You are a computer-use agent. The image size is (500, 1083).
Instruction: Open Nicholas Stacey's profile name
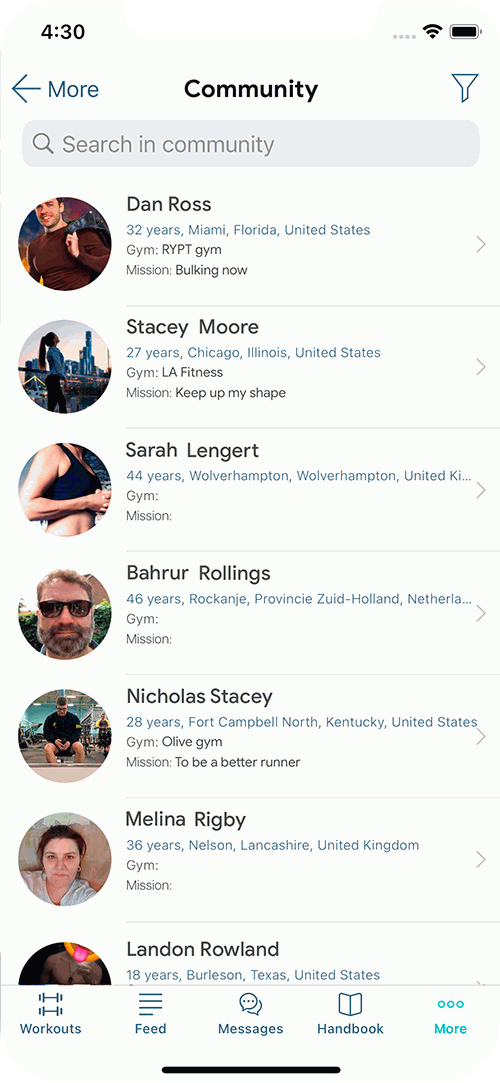tap(200, 696)
